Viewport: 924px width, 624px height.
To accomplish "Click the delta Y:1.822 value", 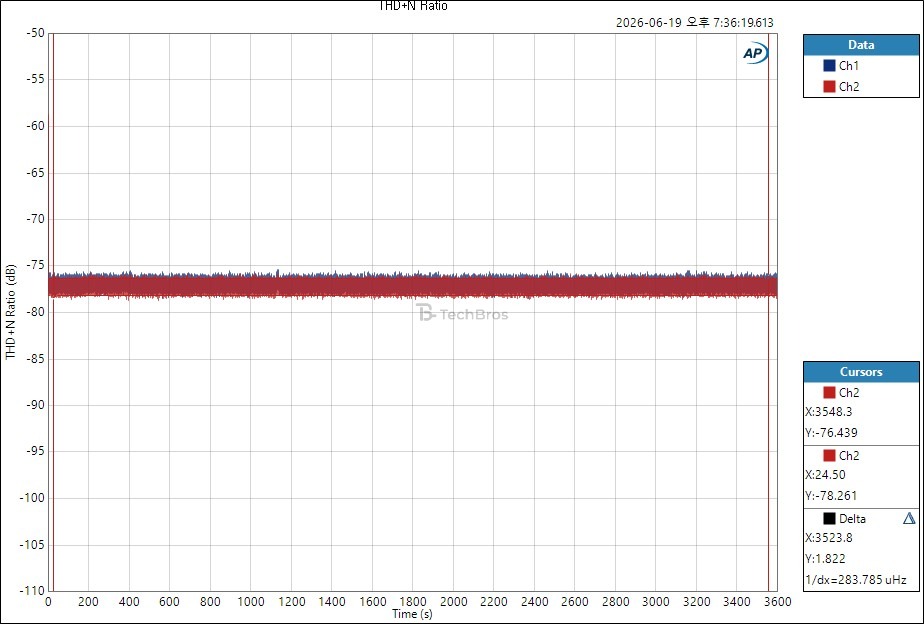I will 825,559.
